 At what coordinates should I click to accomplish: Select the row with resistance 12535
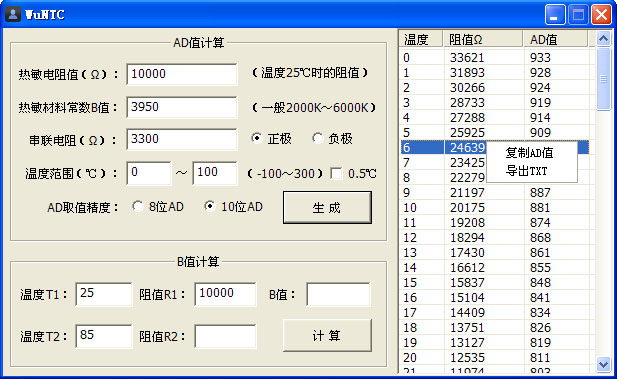point(495,357)
